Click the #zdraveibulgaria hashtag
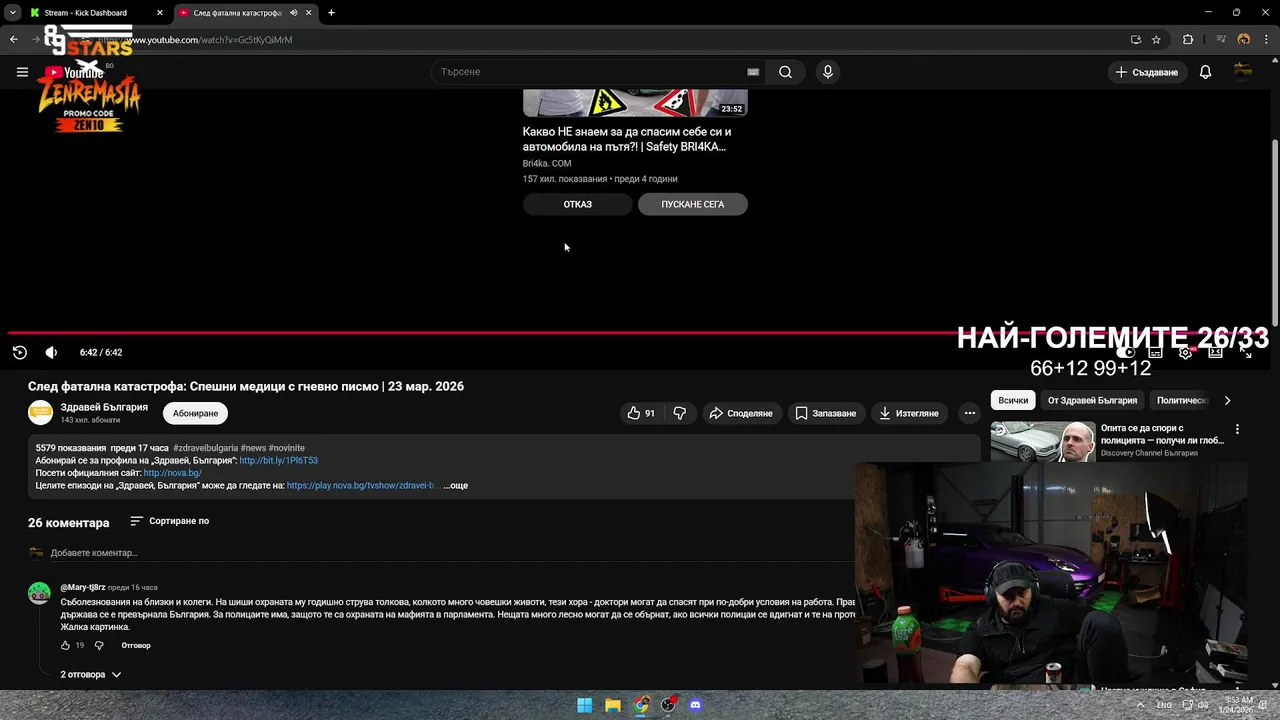Viewport: 1280px width, 720px height. click(205, 448)
